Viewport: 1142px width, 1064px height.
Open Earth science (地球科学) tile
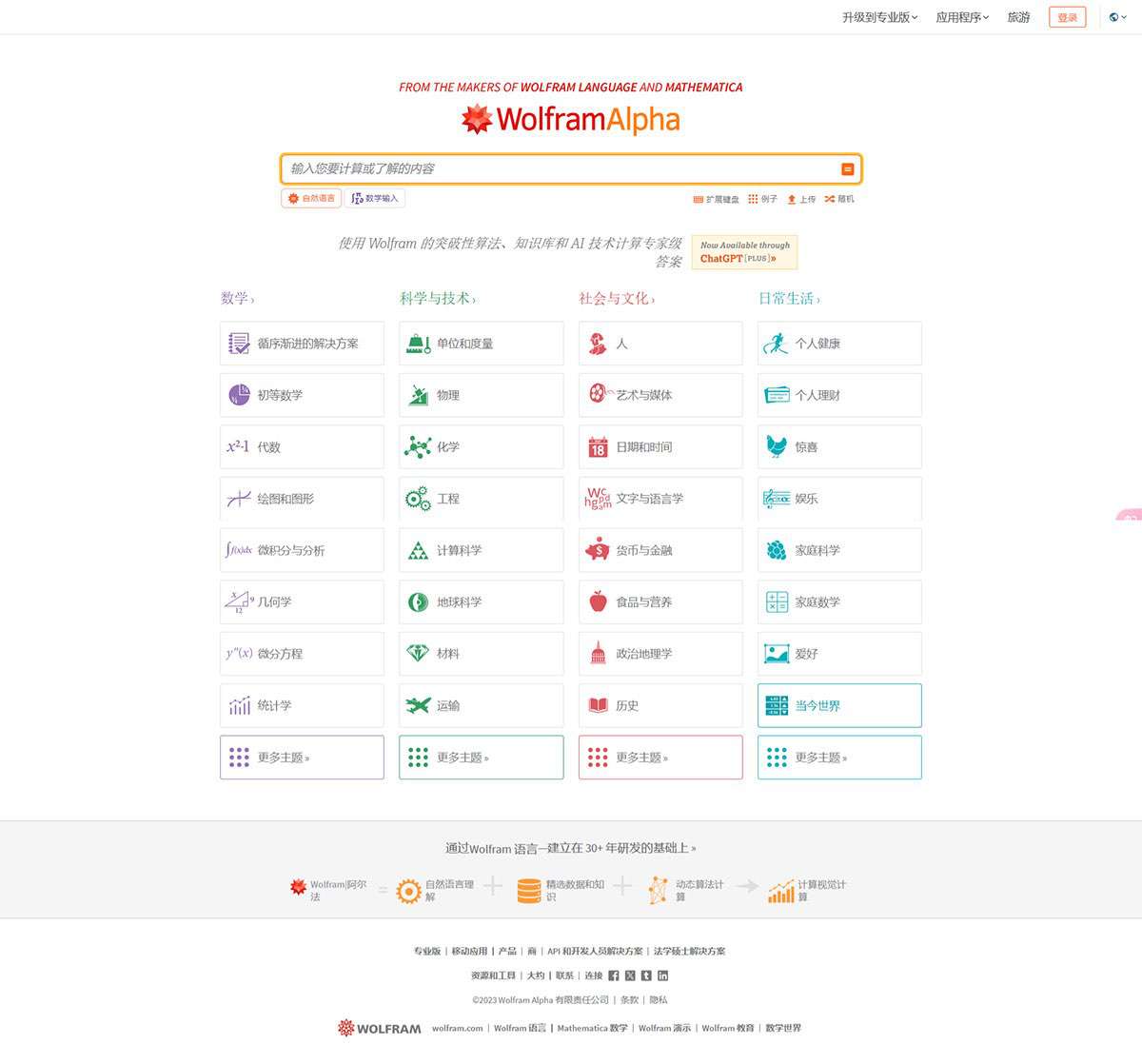coord(481,602)
